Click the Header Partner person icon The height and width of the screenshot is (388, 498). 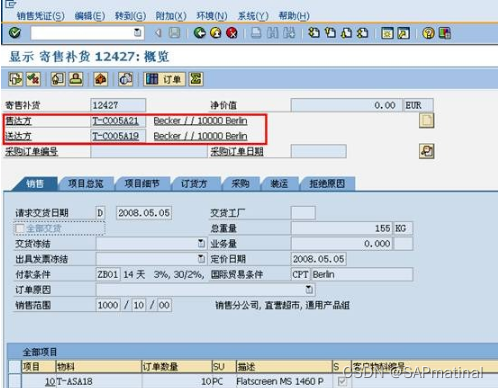[x=76, y=79]
